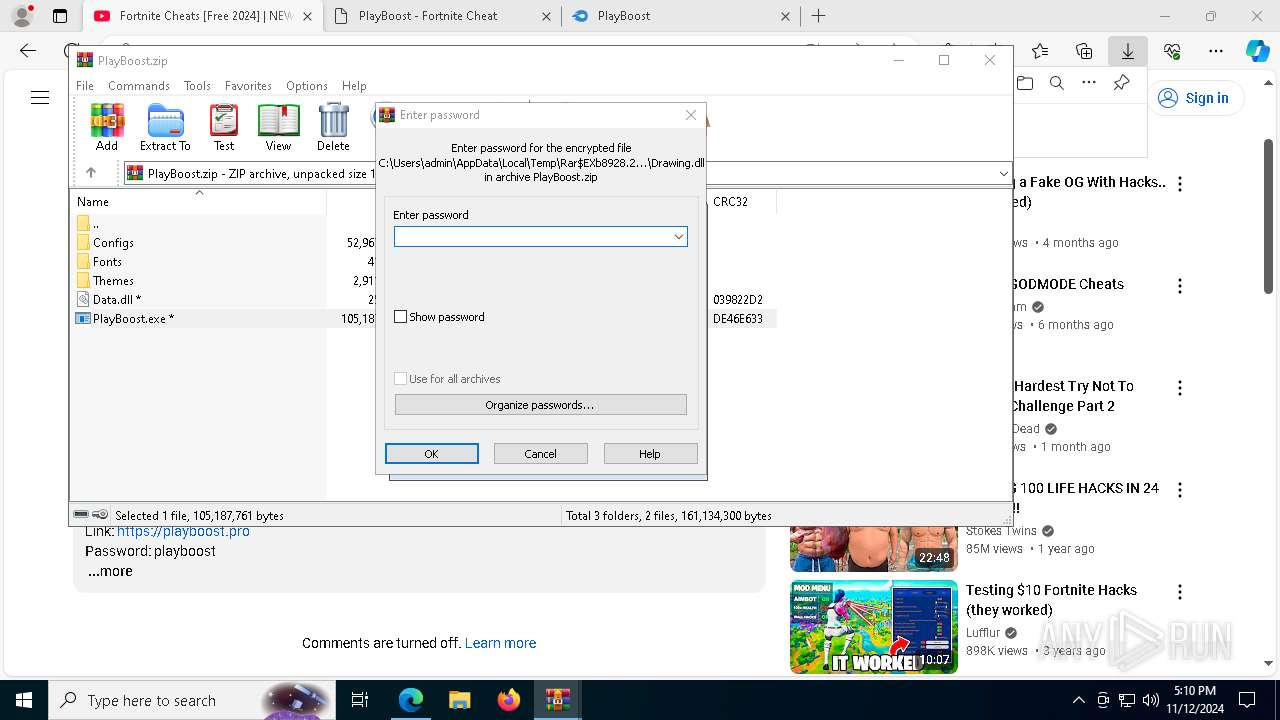This screenshot has width=1280, height=720.
Task: Click the View file icon
Action: point(278,127)
